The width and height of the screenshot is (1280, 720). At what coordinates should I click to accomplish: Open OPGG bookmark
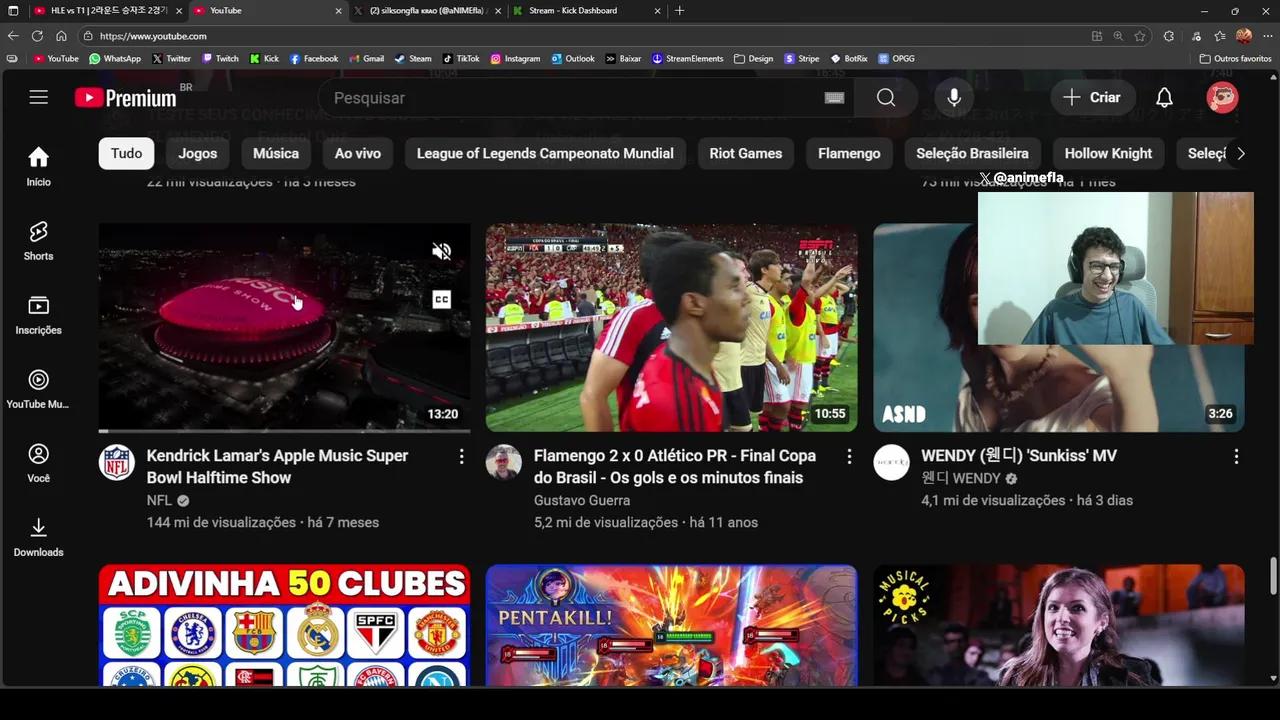pyautogui.click(x=896, y=58)
